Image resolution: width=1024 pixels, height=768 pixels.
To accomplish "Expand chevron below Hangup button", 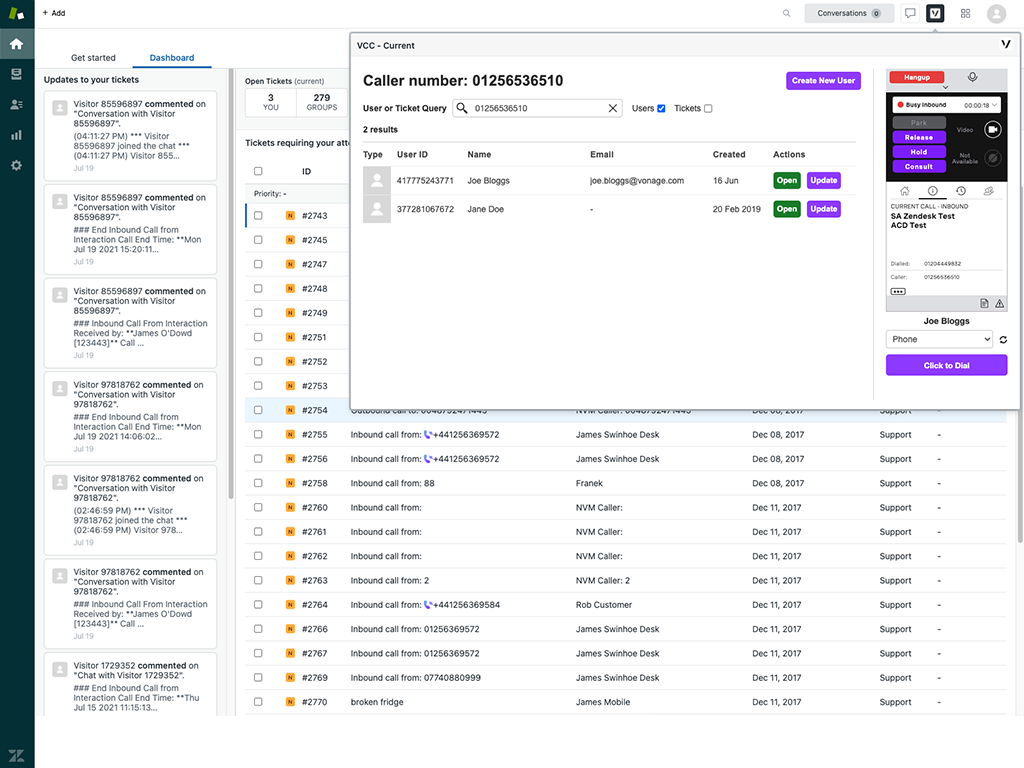I will (x=945, y=88).
